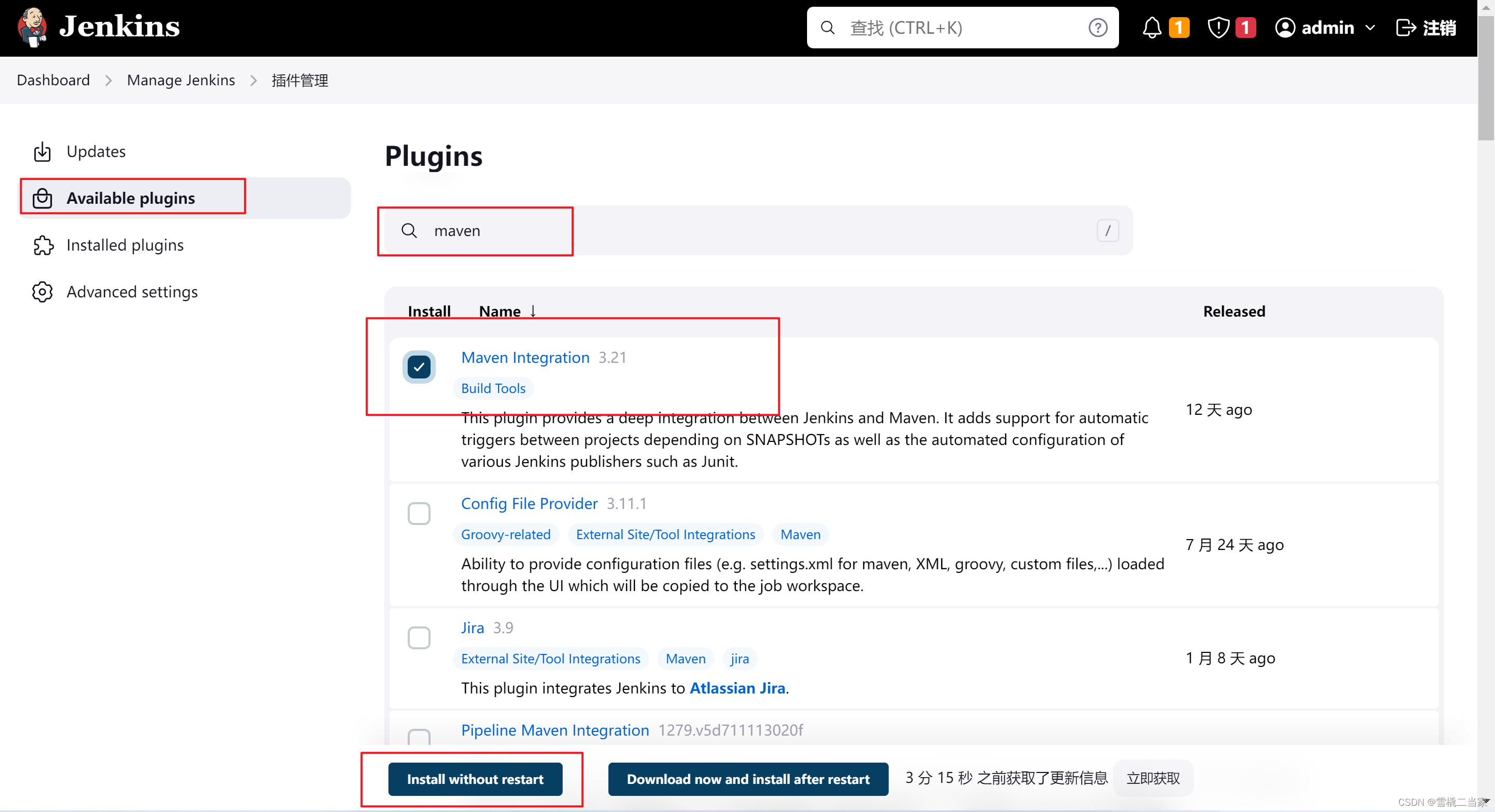Click the search magnifier icon in header
1495x812 pixels.
point(828,28)
